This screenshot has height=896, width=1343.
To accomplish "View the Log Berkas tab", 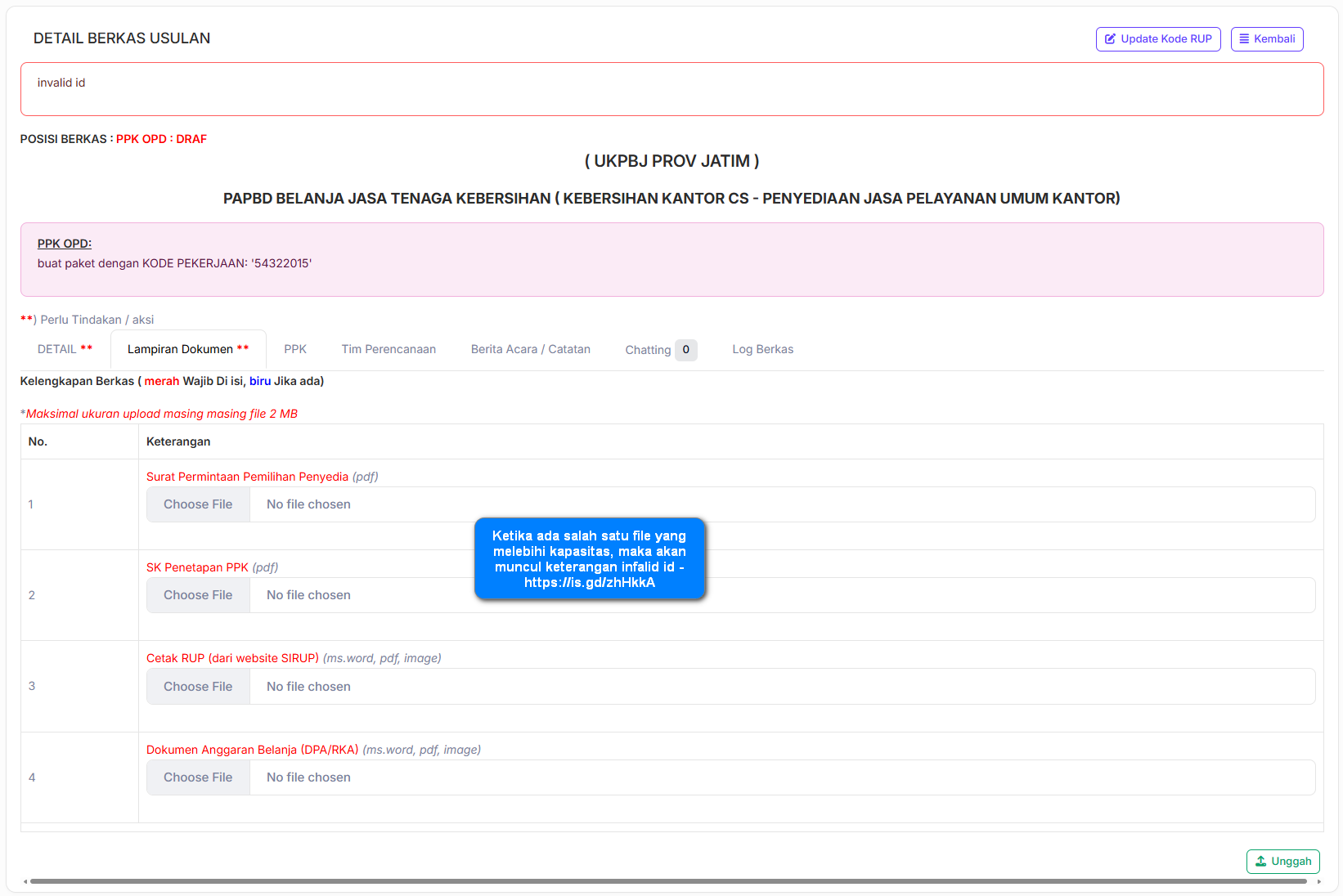I will [x=762, y=349].
